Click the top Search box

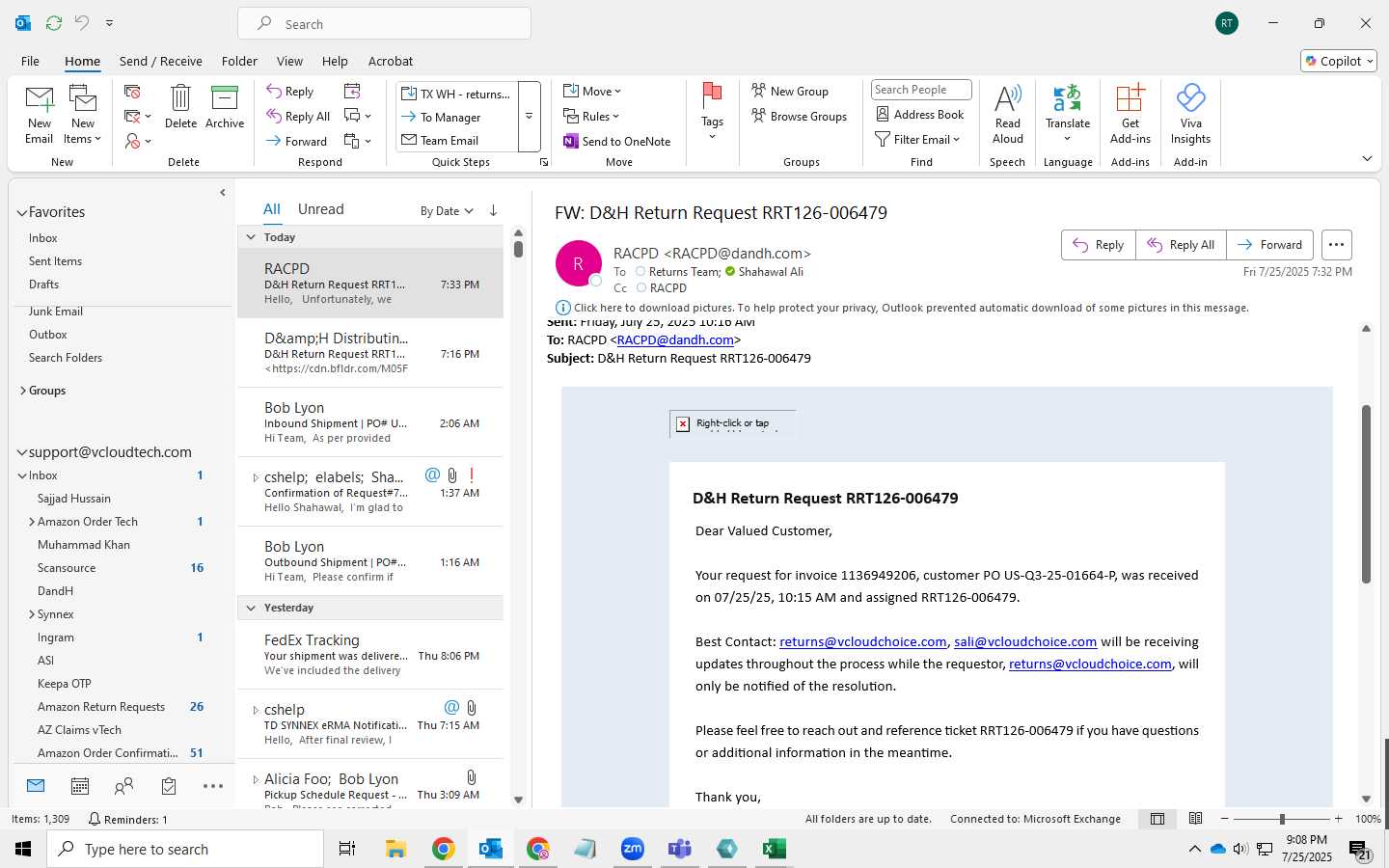pos(384,23)
